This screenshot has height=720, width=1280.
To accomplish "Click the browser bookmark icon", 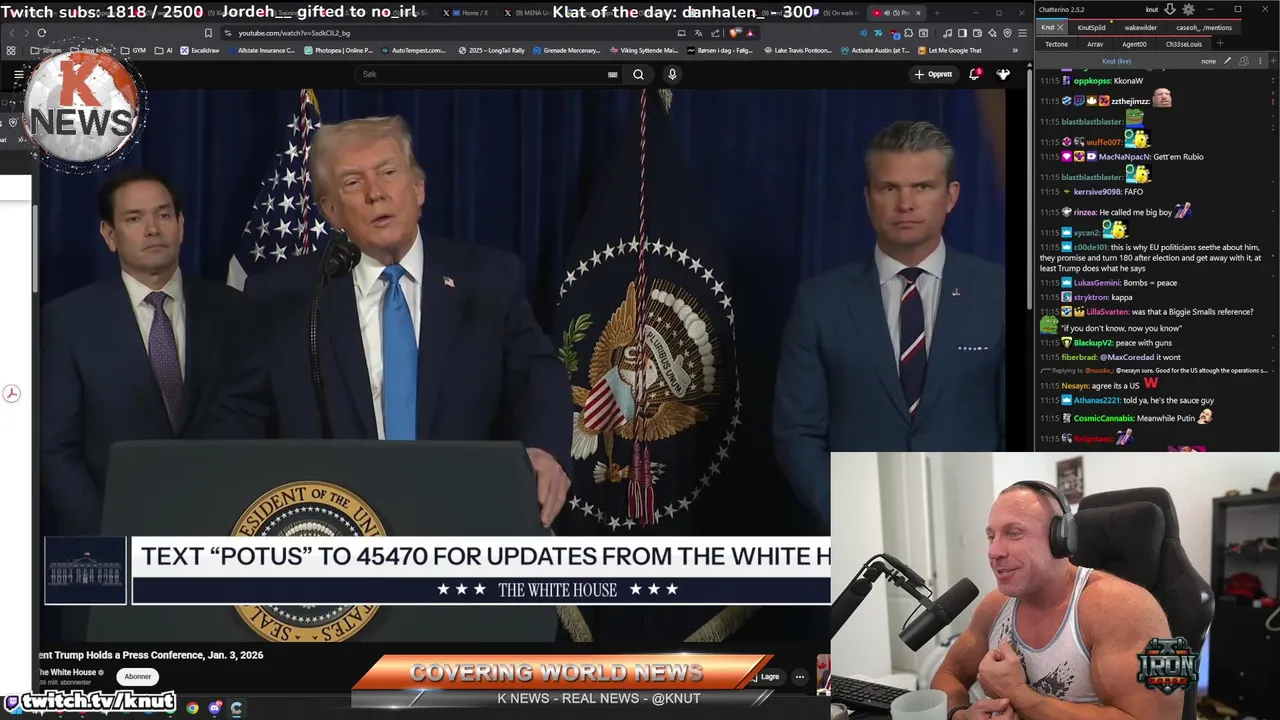I will (x=208, y=33).
